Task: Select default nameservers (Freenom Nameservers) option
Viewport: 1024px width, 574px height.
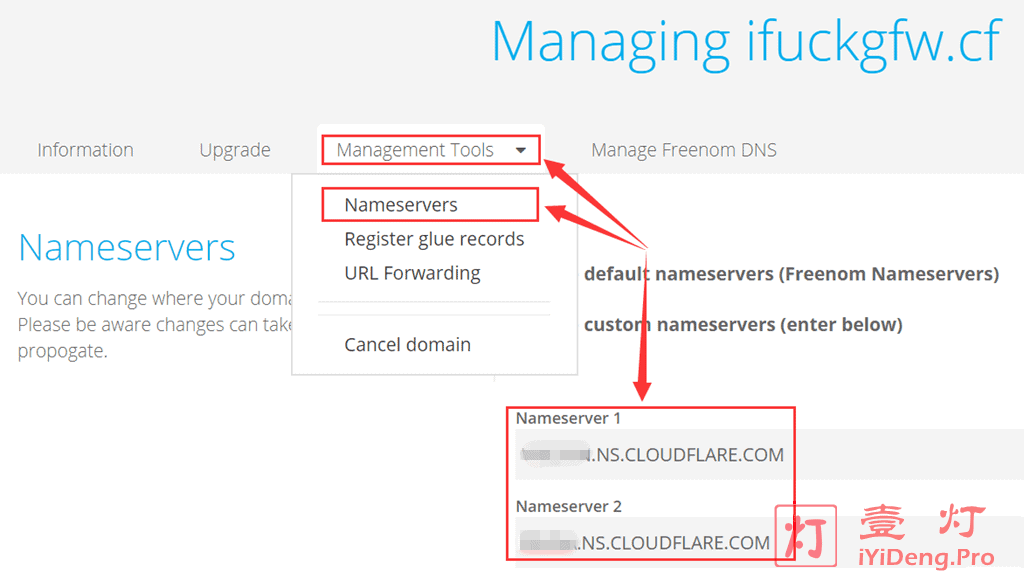Action: click(x=792, y=274)
